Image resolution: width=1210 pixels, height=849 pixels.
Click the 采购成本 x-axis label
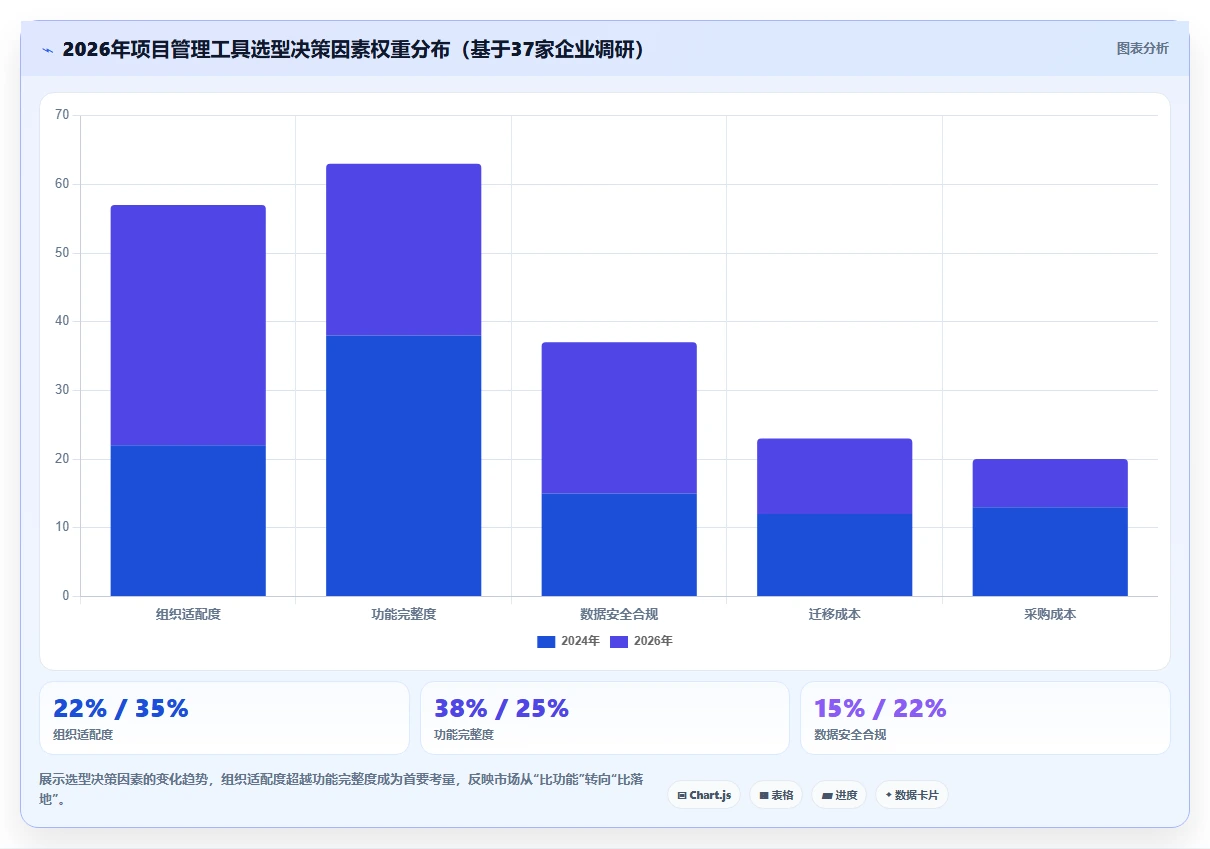[x=1050, y=614]
